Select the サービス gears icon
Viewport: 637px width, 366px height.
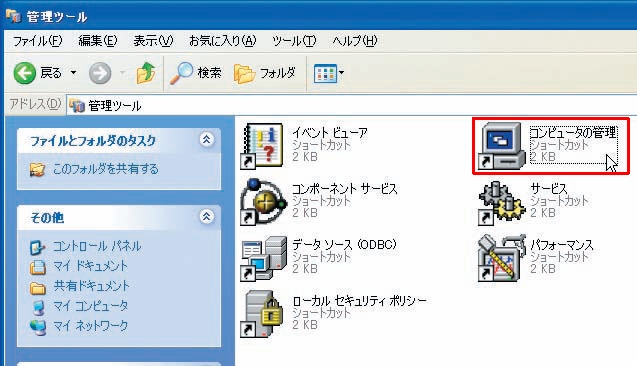pyautogui.click(x=501, y=203)
